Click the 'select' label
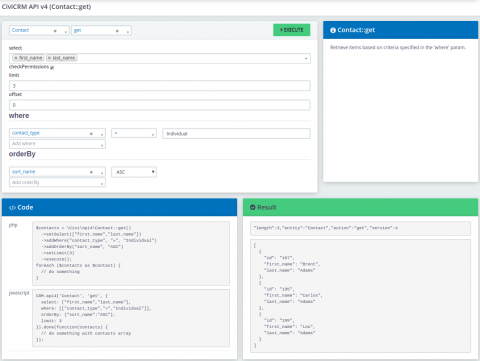The height and width of the screenshot is (361, 480). (15, 48)
